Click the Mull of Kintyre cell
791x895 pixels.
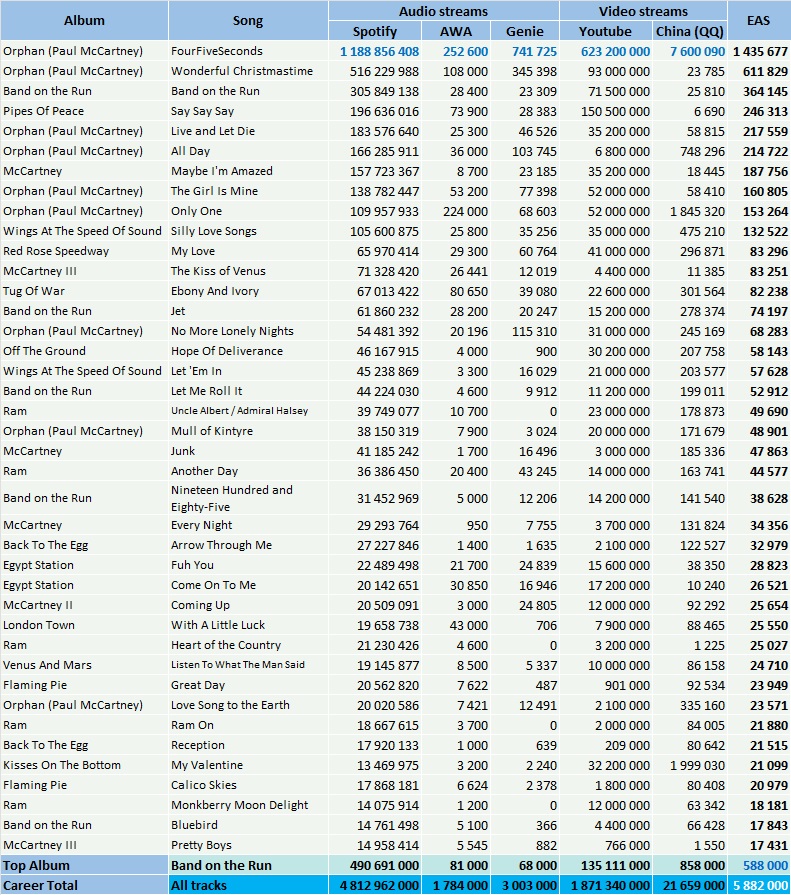(x=248, y=430)
